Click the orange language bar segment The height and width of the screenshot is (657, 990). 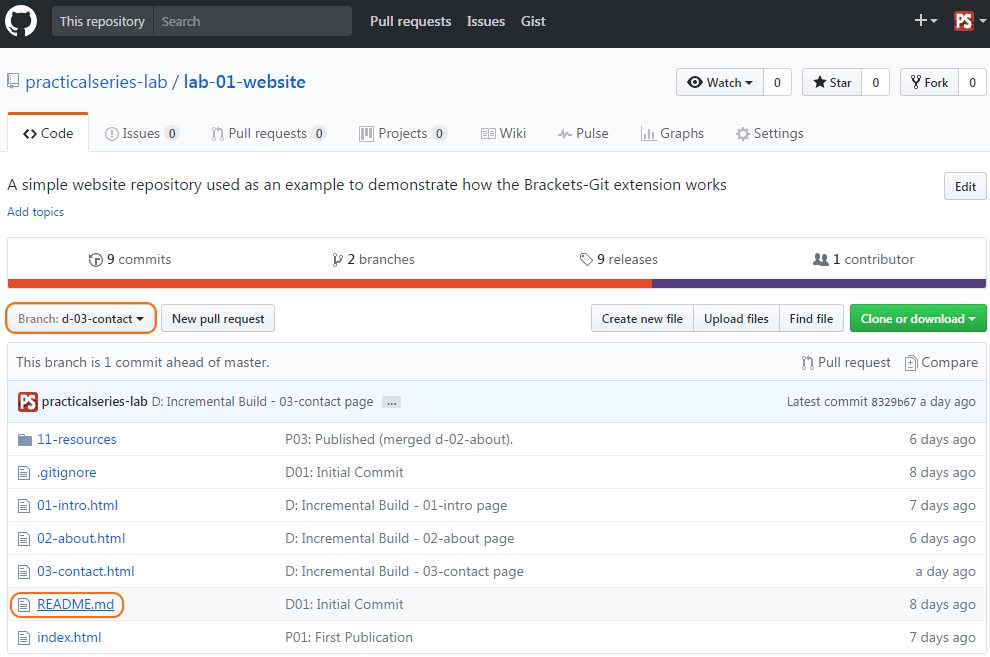(x=330, y=283)
